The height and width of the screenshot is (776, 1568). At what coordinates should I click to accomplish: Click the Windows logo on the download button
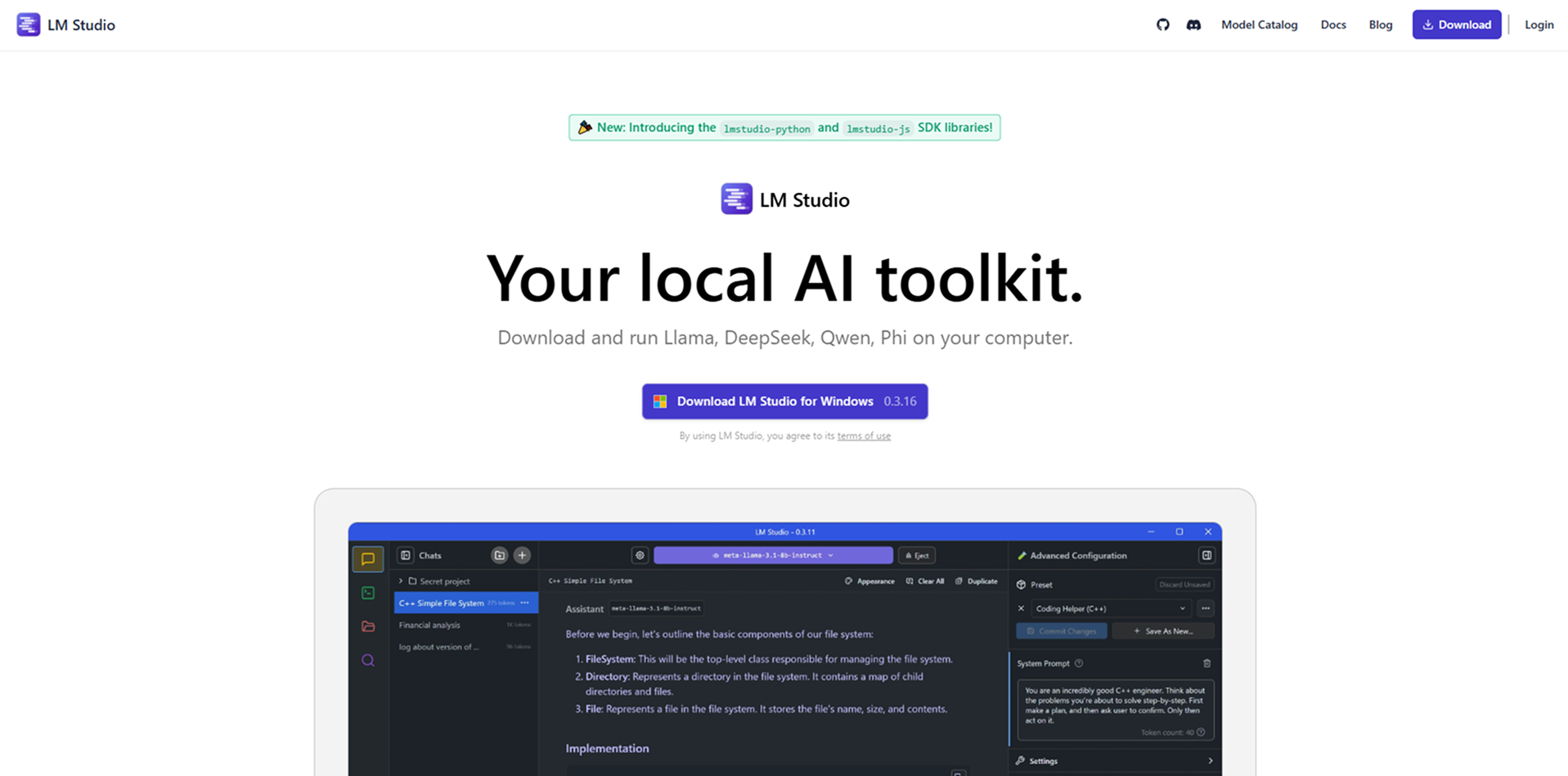pos(660,401)
